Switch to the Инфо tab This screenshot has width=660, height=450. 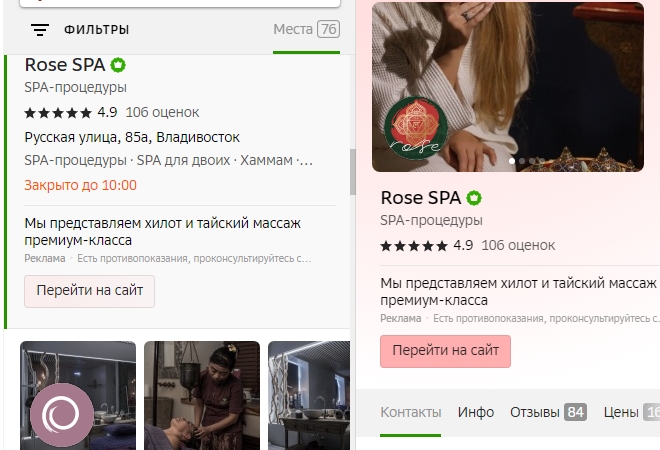(x=476, y=412)
